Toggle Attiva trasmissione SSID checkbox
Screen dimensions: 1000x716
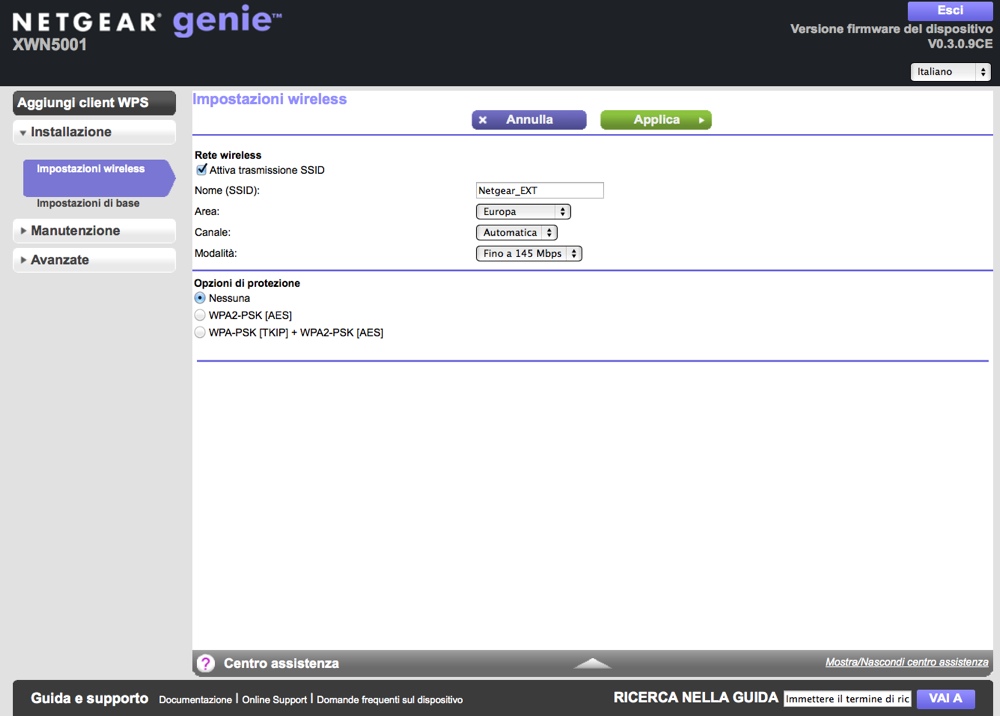pyautogui.click(x=202, y=170)
